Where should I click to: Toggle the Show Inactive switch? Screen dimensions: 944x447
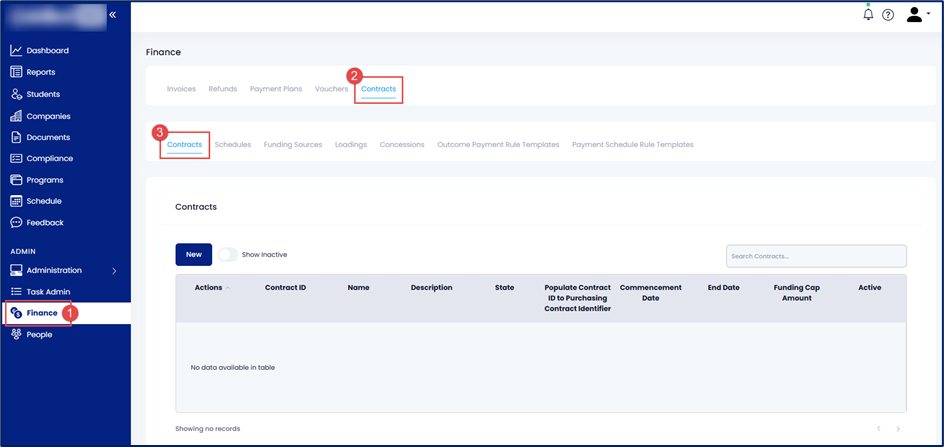[228, 255]
